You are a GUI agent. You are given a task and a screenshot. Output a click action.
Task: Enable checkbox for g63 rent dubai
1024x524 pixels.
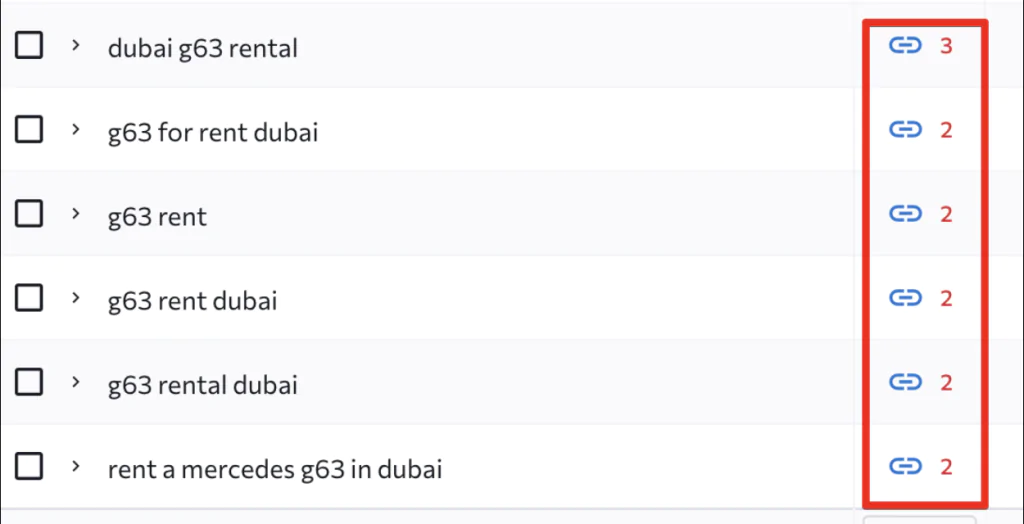tap(29, 298)
